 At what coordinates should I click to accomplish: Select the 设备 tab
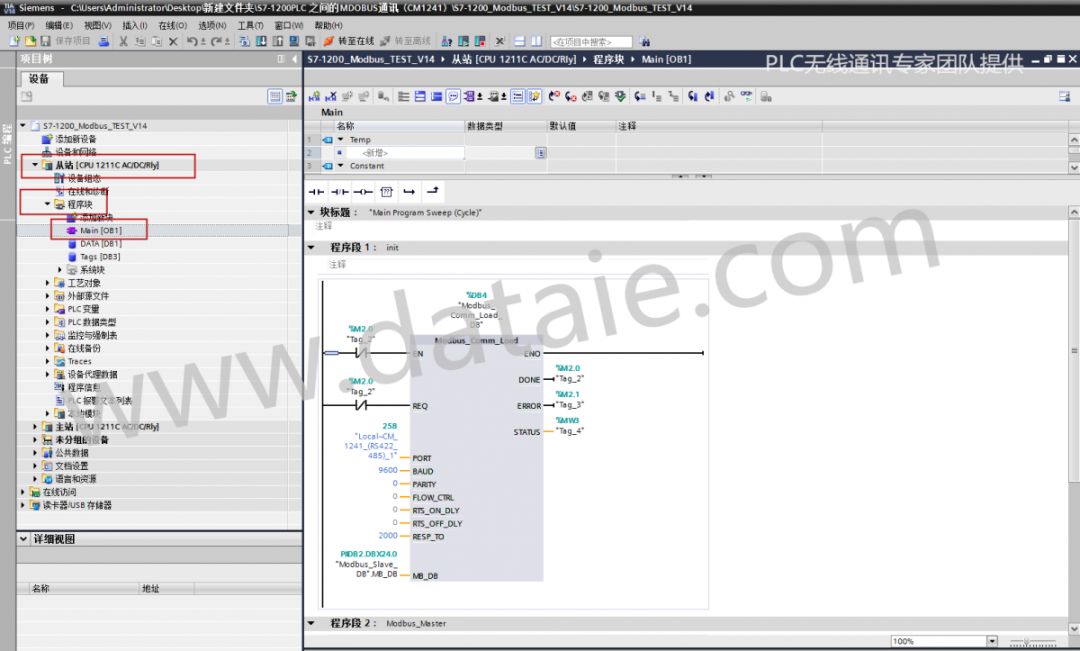[x=40, y=79]
